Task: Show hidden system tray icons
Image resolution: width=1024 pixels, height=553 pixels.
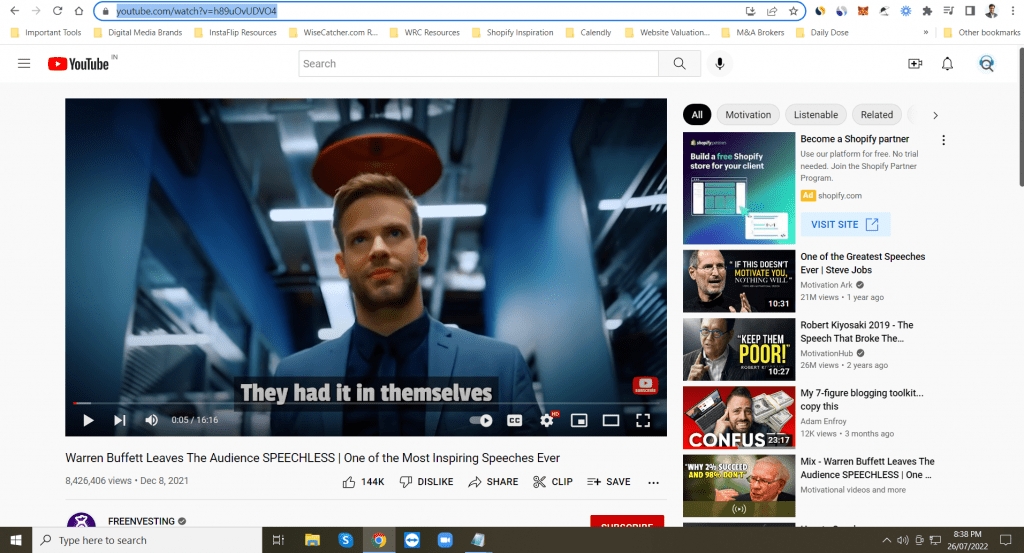Action: 886,540
